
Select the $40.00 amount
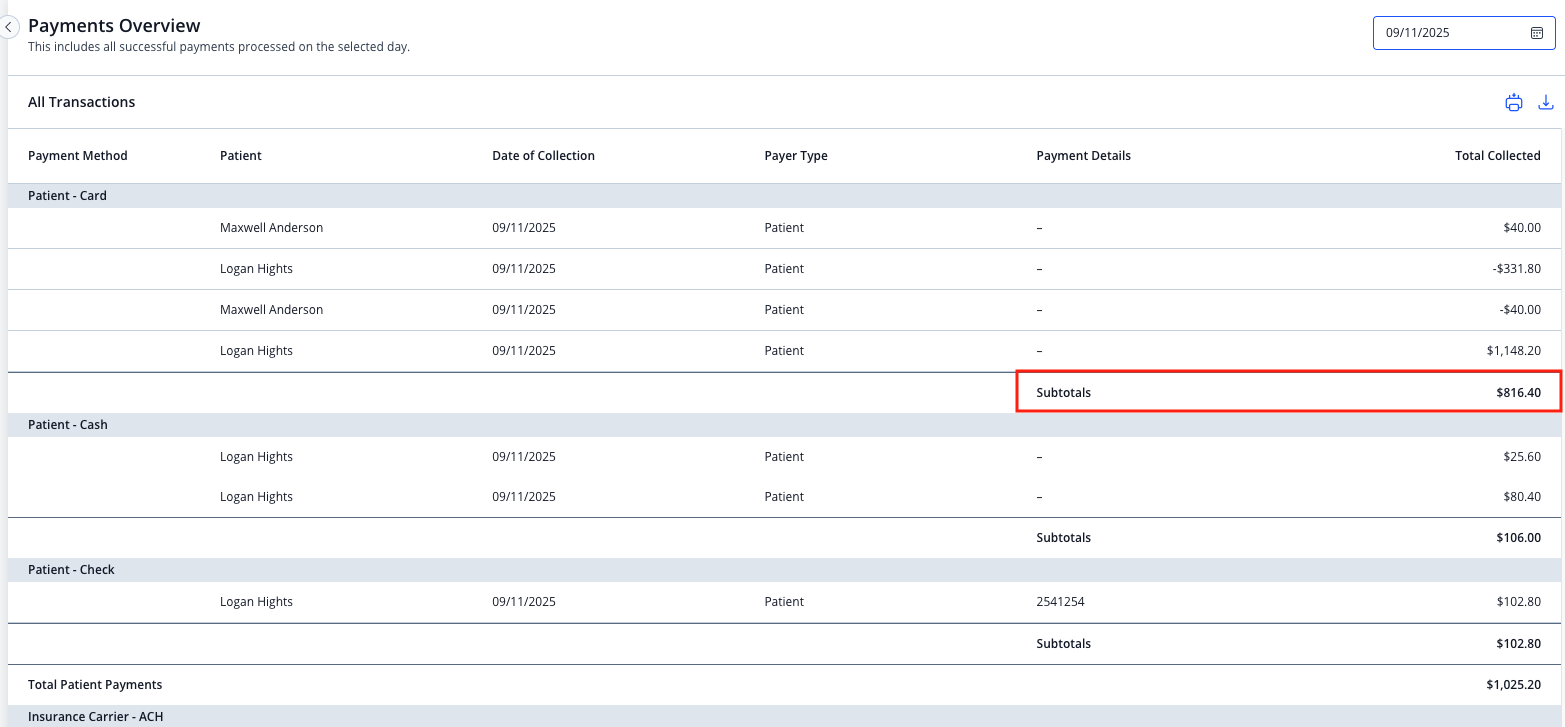click(x=1522, y=228)
